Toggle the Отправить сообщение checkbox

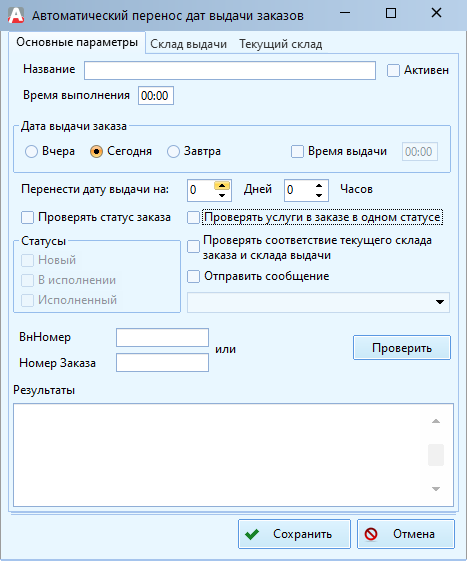(x=193, y=277)
